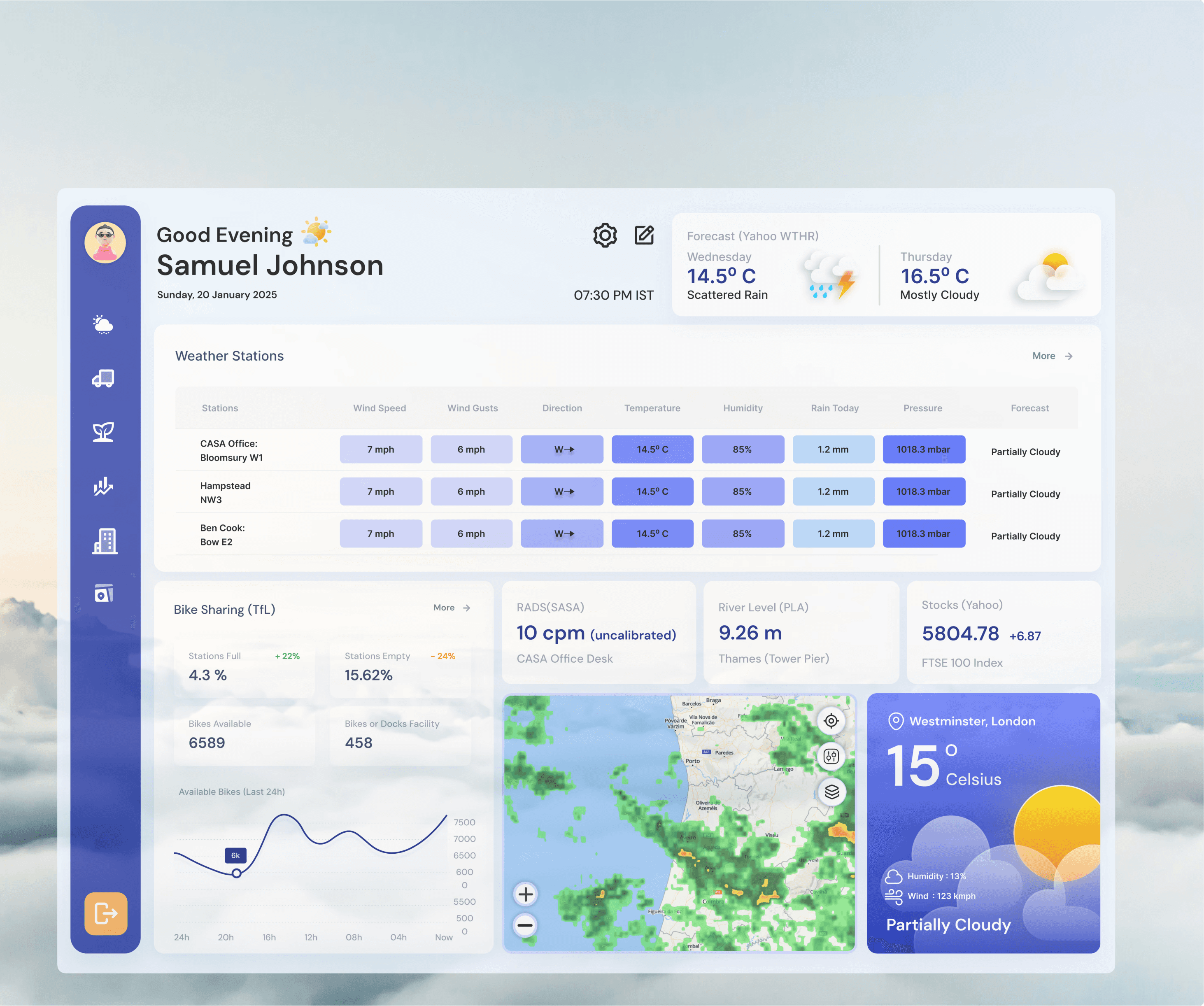This screenshot has width=1204, height=1006.
Task: Click the orange logout button
Action: pyautogui.click(x=106, y=913)
